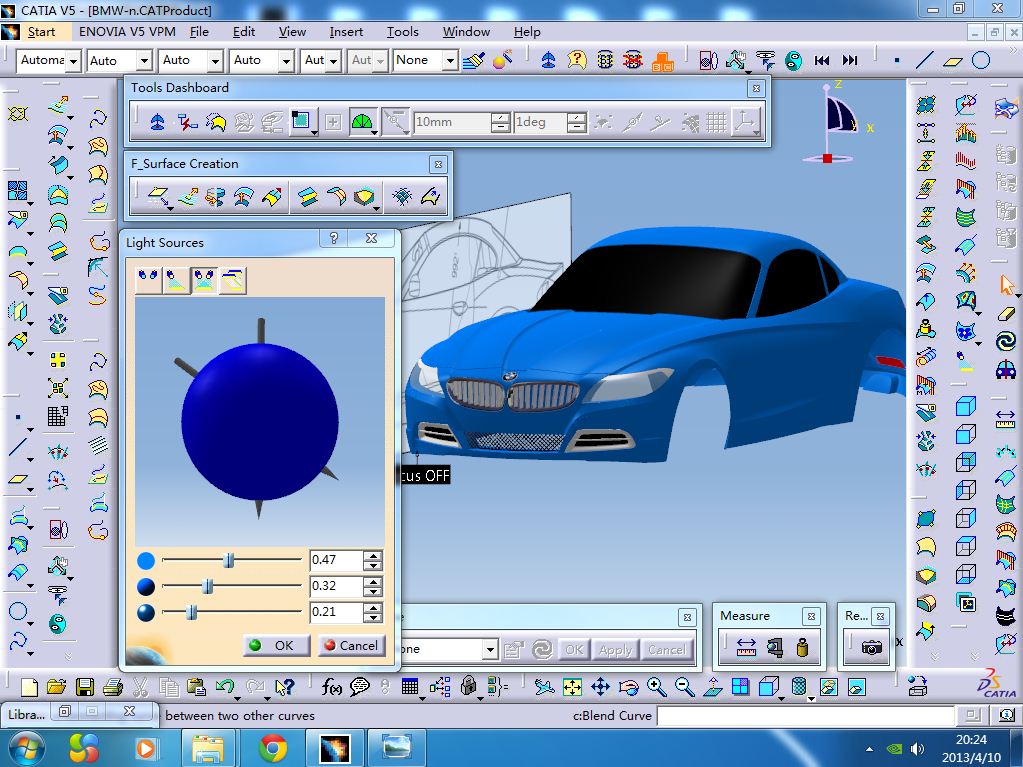Expand the dropdown ending in 'one' at bottom

[x=491, y=649]
